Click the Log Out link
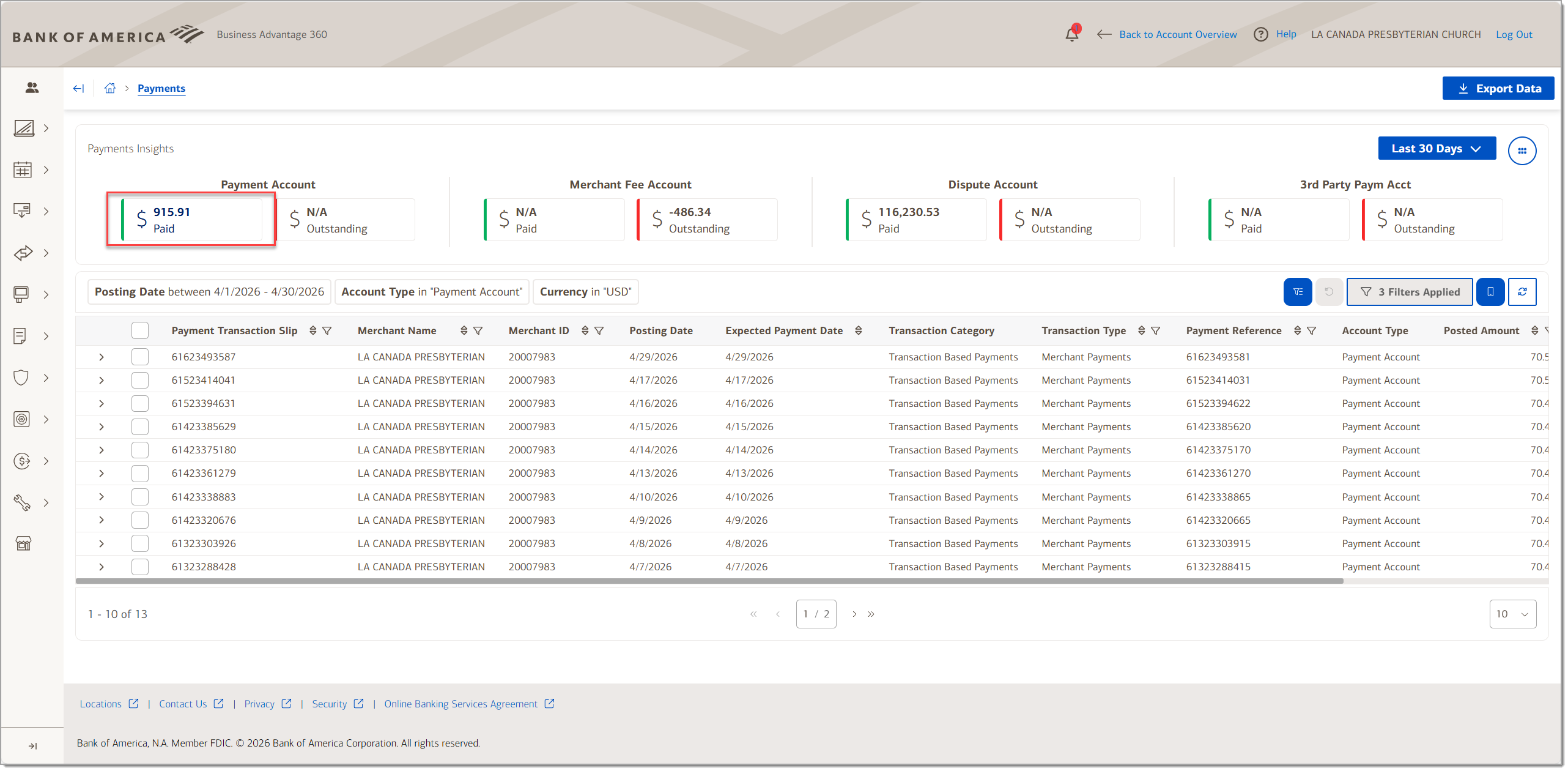Image resolution: width=1568 pixels, height=771 pixels. coord(1514,34)
